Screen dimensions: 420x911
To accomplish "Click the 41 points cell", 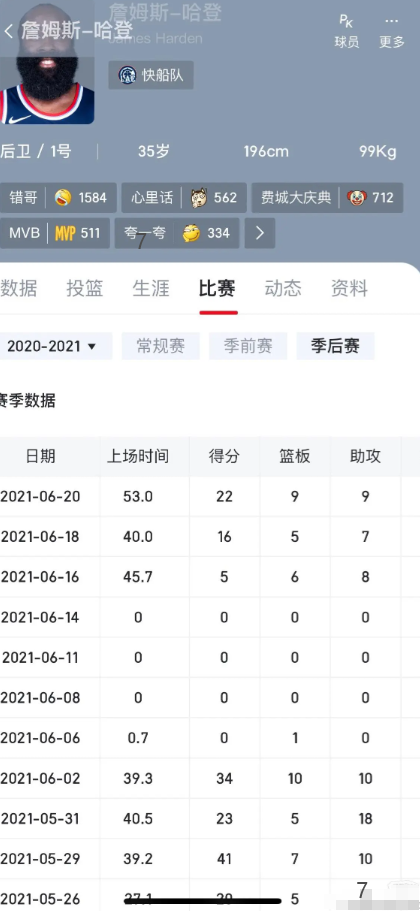I will (x=224, y=859).
